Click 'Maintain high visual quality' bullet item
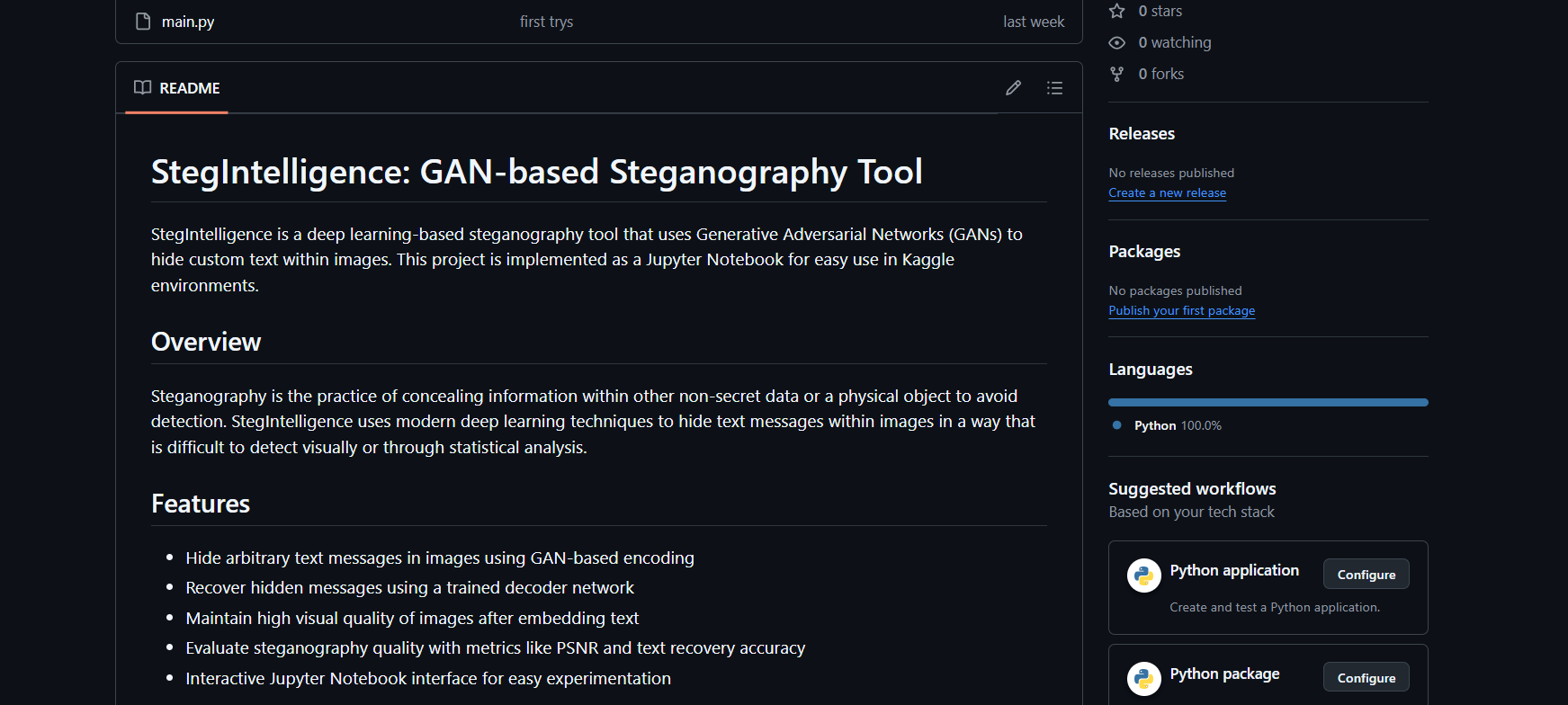1568x705 pixels. coord(412,618)
